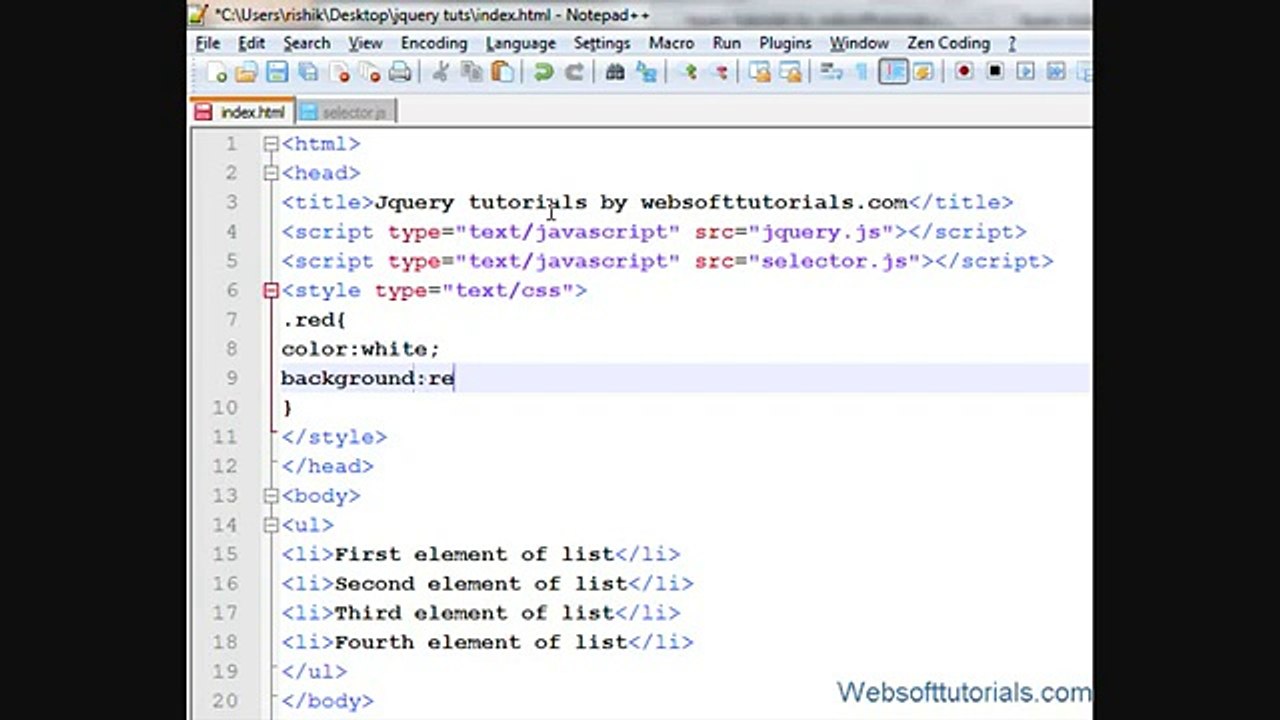Viewport: 1280px width, 720px height.
Task: Open the Edit menu
Action: click(251, 43)
